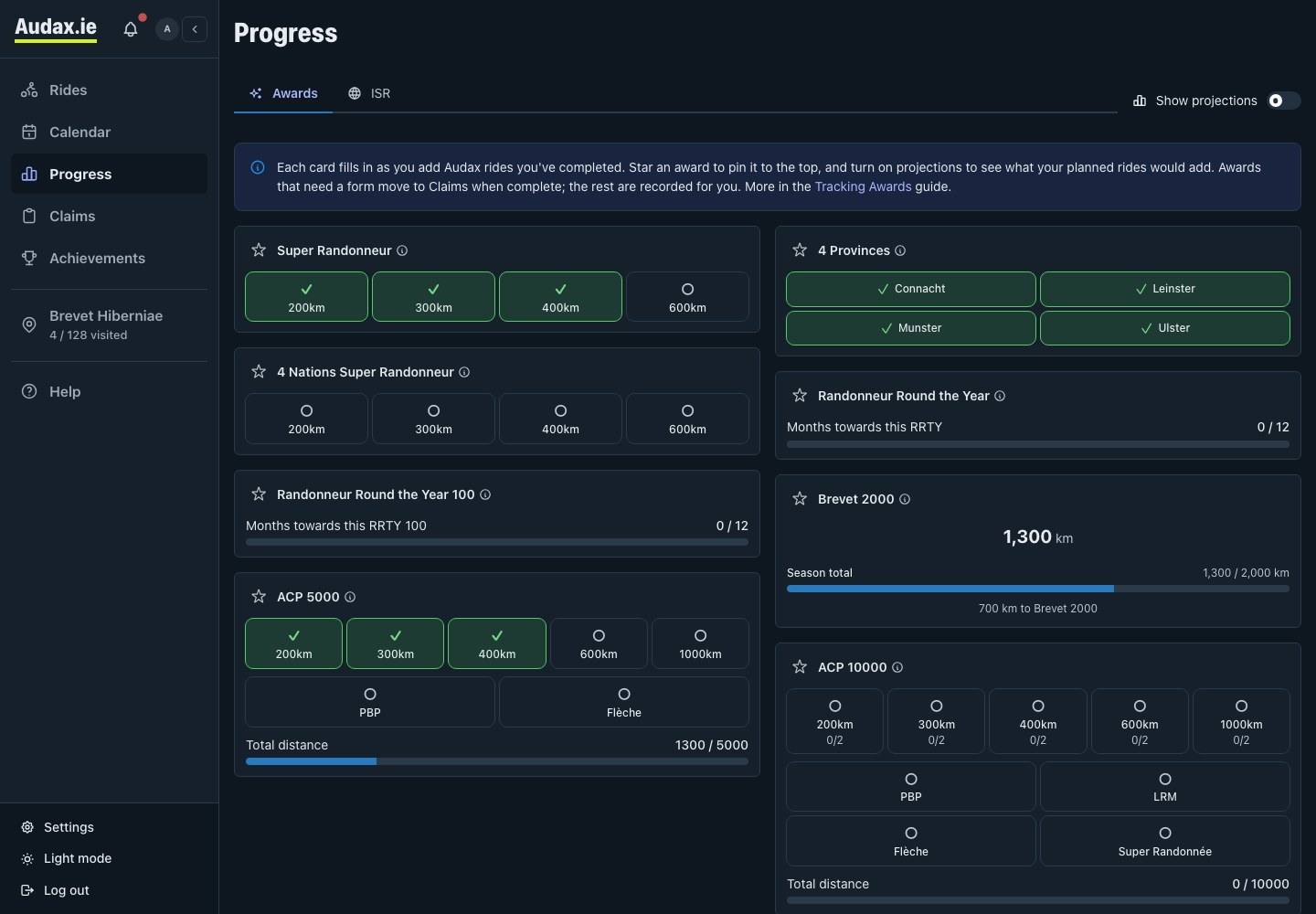Switch to the Awards tab
Screen dimensions: 1316x914
click(283, 93)
